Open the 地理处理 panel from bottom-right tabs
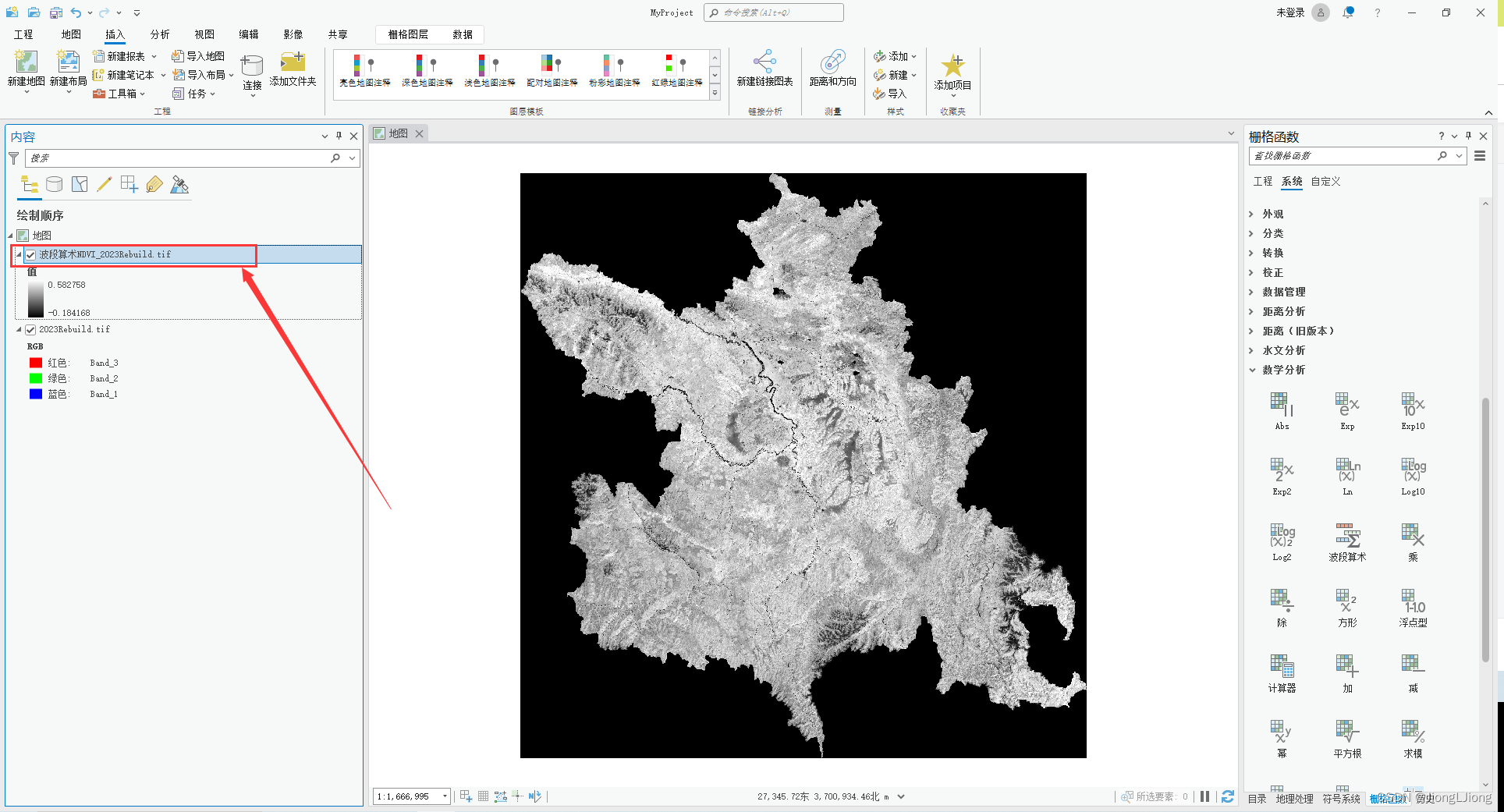Screen dimensions: 1504x812 (1295, 799)
